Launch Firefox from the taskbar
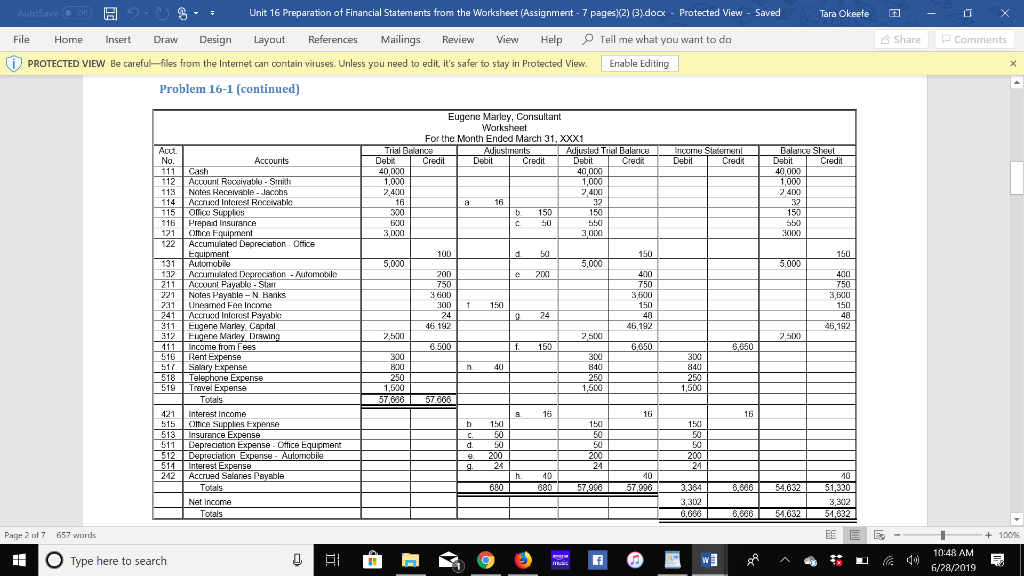The width and height of the screenshot is (1024, 576). 522,559
